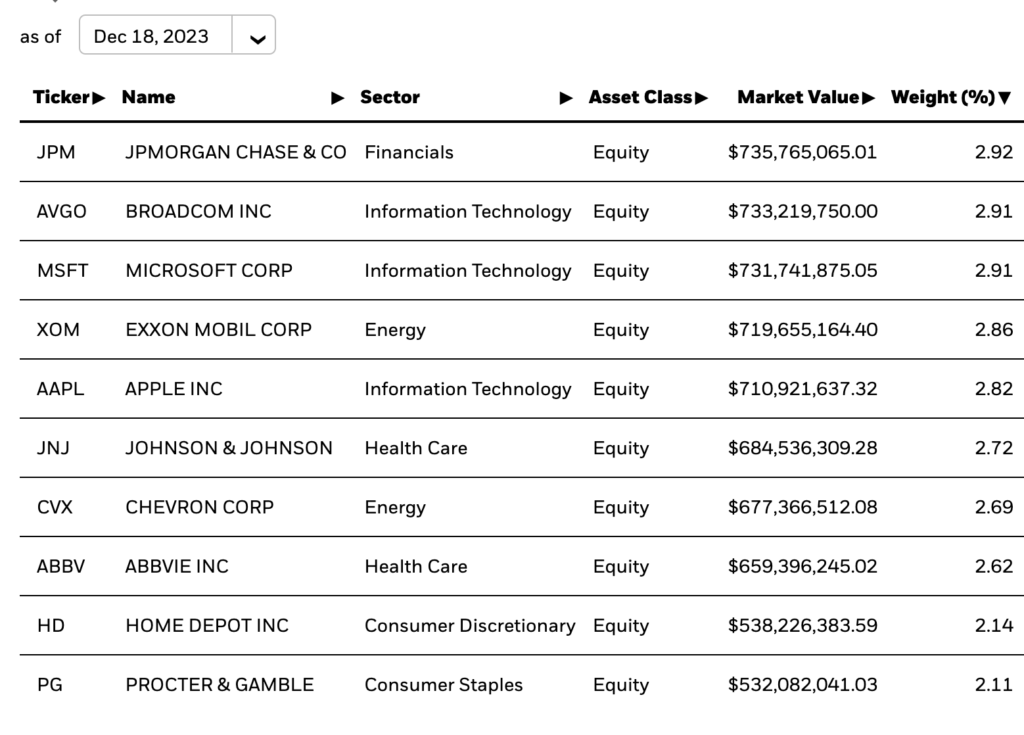Click HOME DEPOT INC holding name
The height and width of the screenshot is (735, 1024).
[x=207, y=626]
